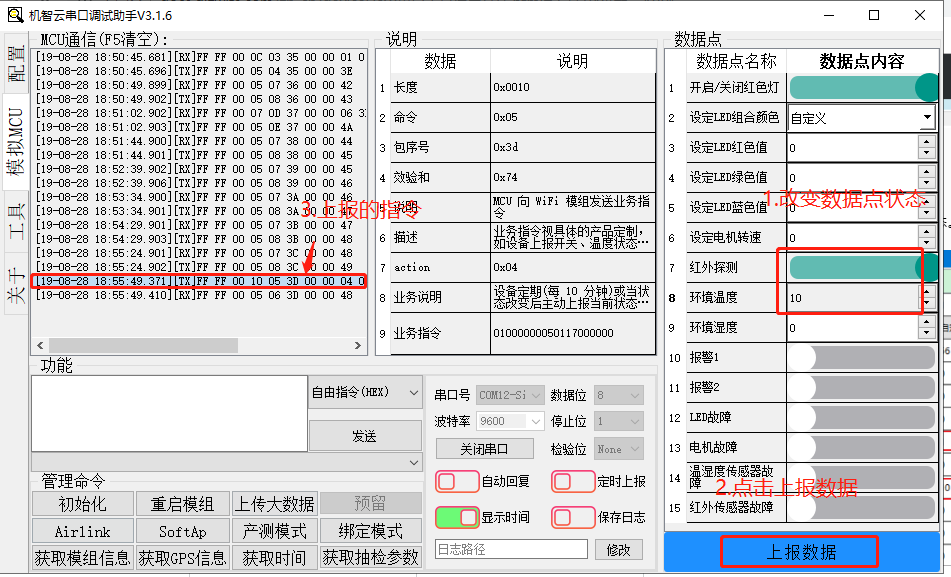Click the 日志路径 input field
Screen dimensions: 951x577
tap(511, 549)
